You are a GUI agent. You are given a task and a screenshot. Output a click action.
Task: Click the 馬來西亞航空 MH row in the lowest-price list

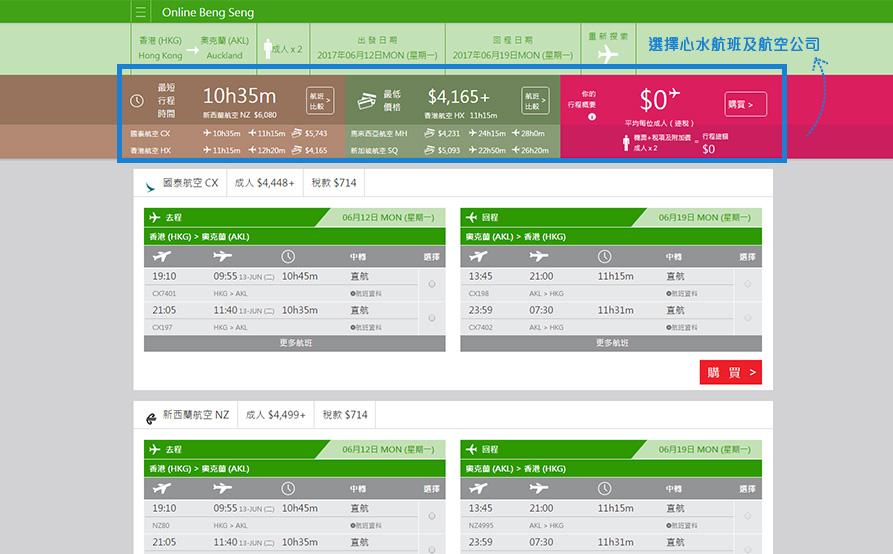click(448, 133)
